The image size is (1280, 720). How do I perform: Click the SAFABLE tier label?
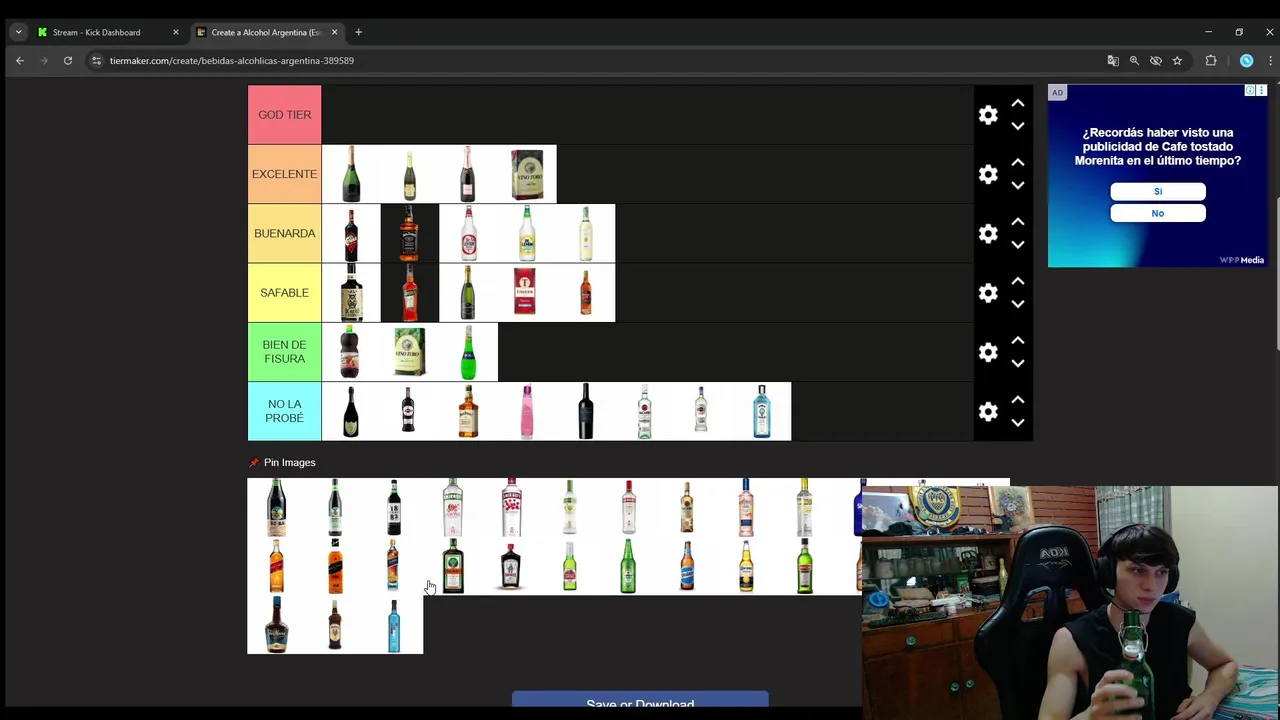285,293
